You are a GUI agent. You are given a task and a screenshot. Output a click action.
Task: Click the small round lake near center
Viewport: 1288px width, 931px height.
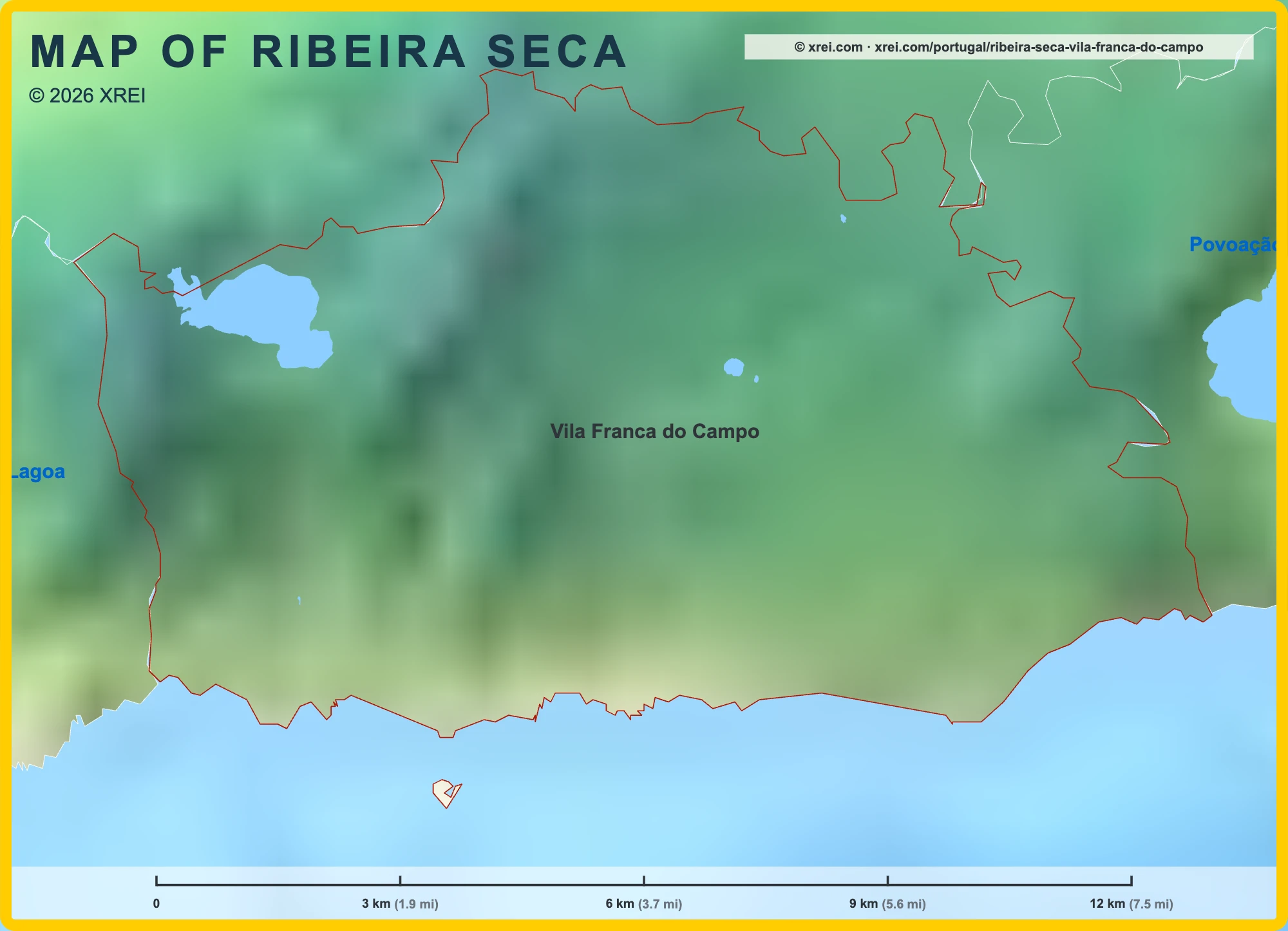734,367
